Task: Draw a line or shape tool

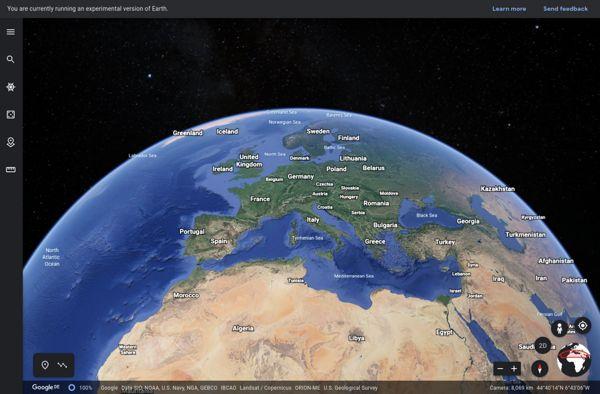Action: 62,365
